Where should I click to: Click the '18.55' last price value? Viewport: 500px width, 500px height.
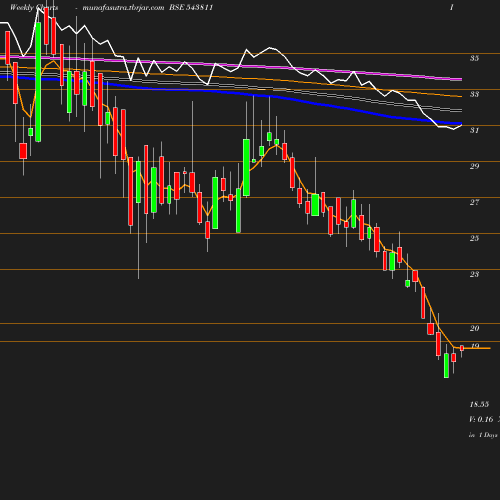pos(479,404)
